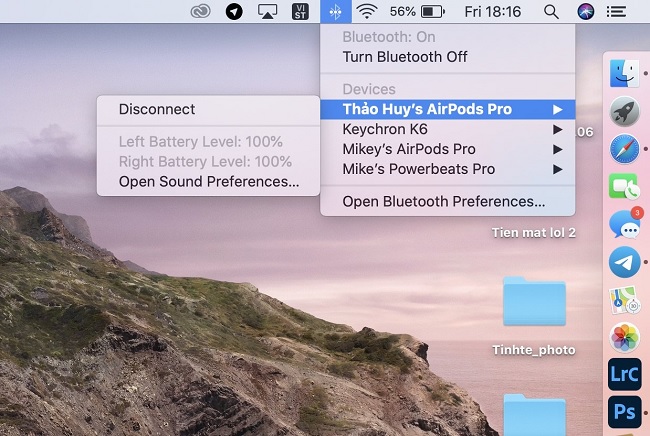The image size is (650, 436).
Task: Open FaceTime from the Dock
Action: click(624, 187)
